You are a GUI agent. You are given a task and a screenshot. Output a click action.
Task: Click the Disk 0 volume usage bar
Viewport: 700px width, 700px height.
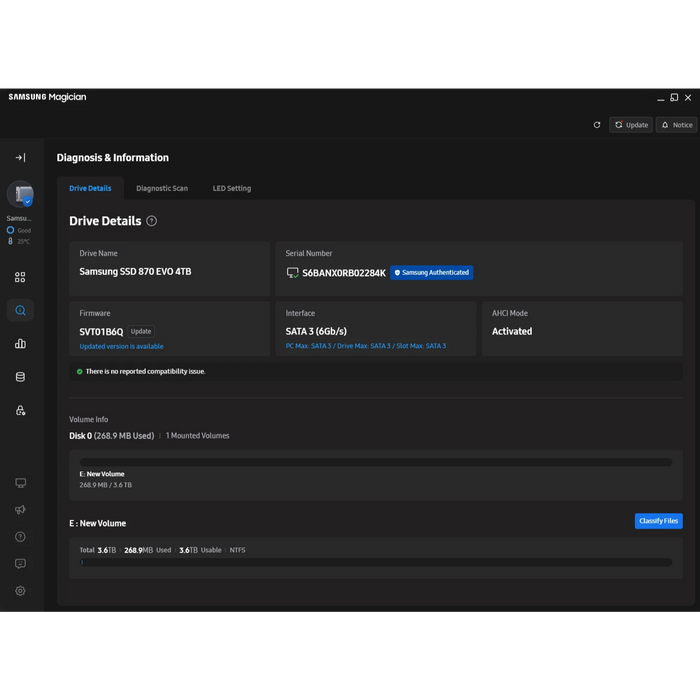coord(376,462)
